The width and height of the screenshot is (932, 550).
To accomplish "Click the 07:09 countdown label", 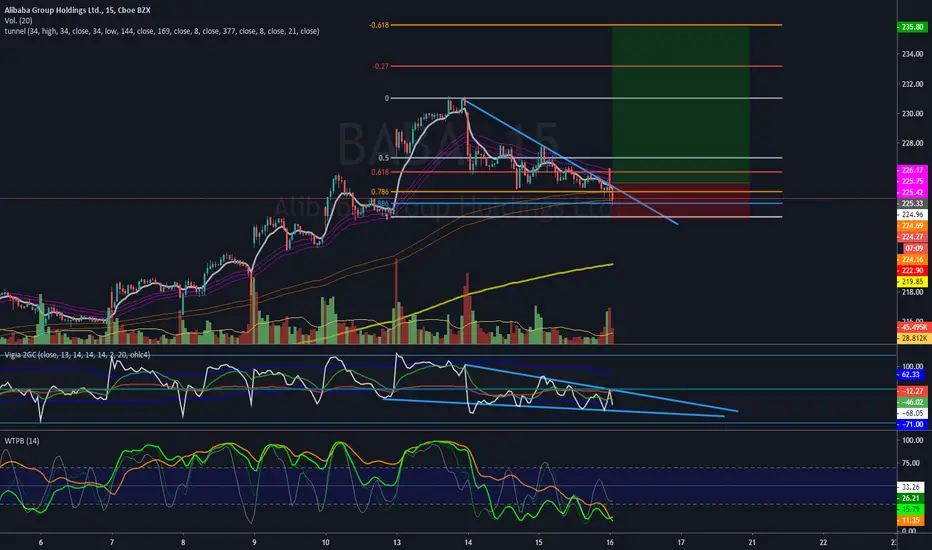I will [x=914, y=248].
